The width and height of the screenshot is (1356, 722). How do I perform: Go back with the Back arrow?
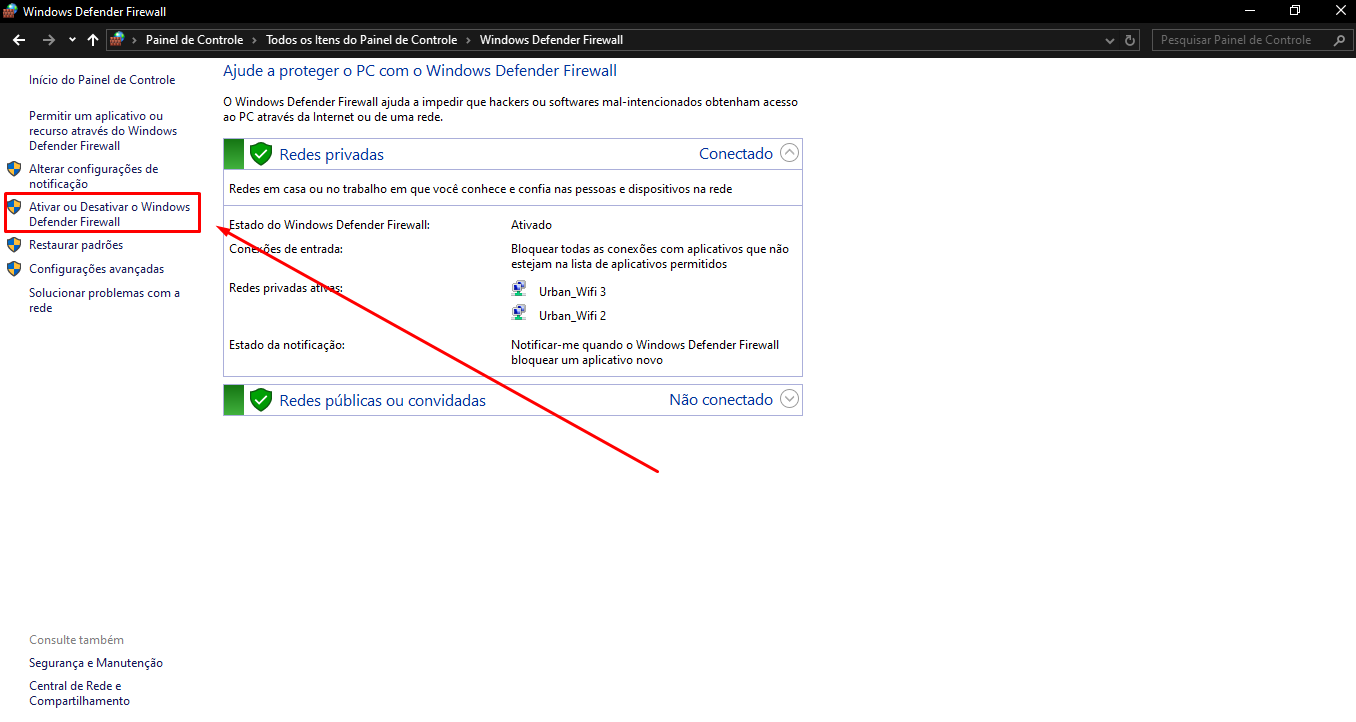coord(18,40)
